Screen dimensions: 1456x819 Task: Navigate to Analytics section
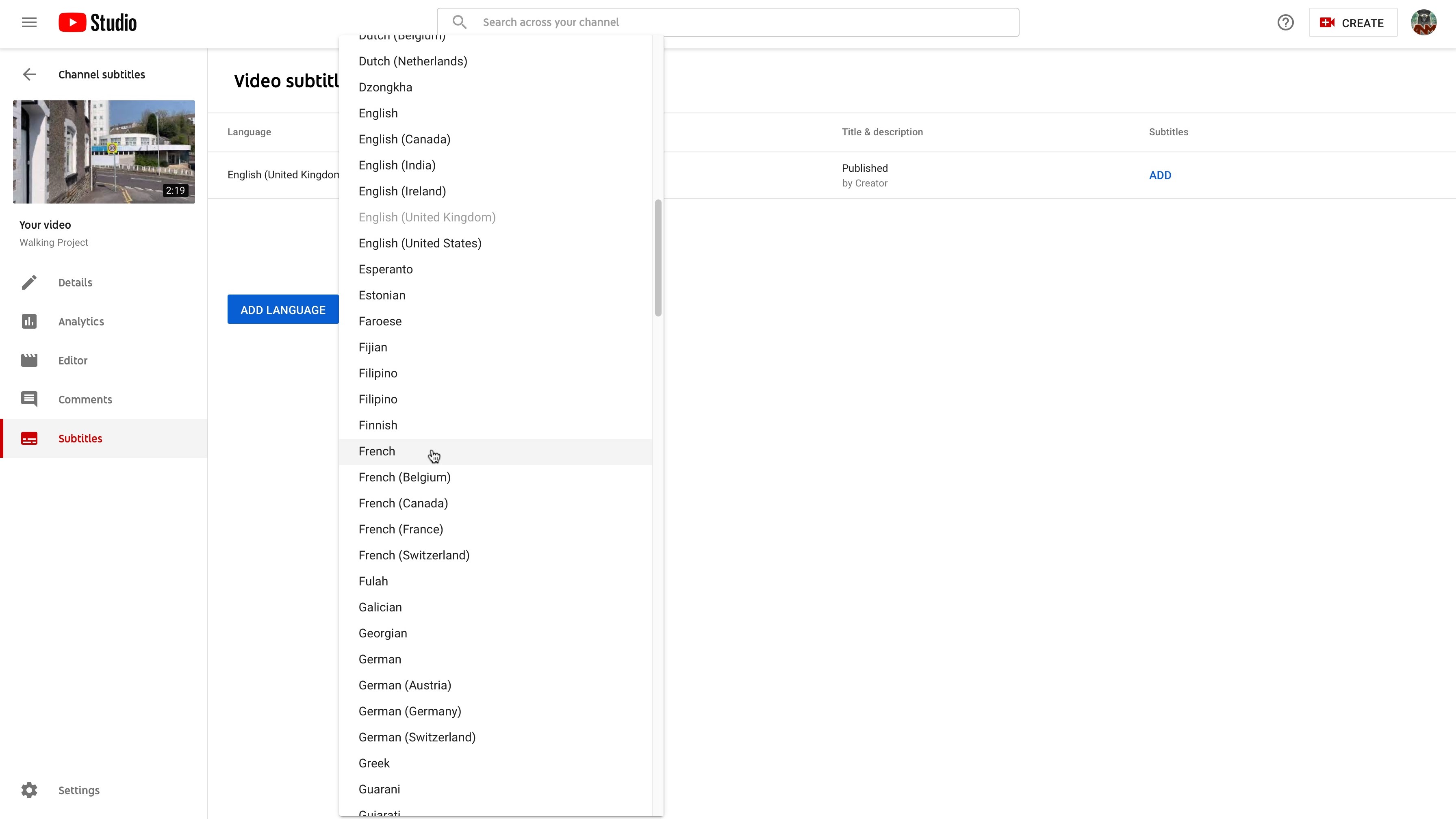[81, 321]
